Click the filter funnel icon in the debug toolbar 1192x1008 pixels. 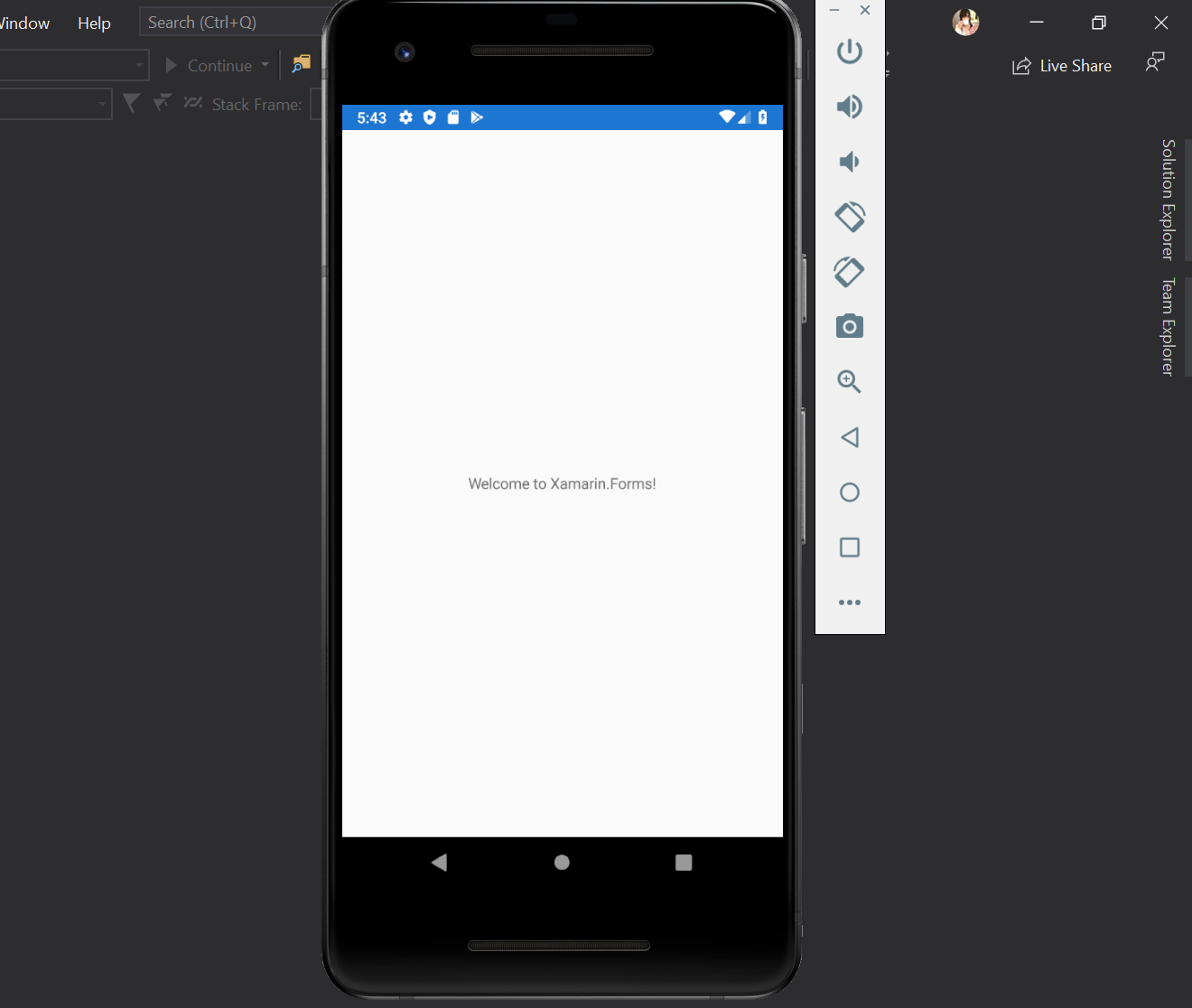click(x=131, y=103)
